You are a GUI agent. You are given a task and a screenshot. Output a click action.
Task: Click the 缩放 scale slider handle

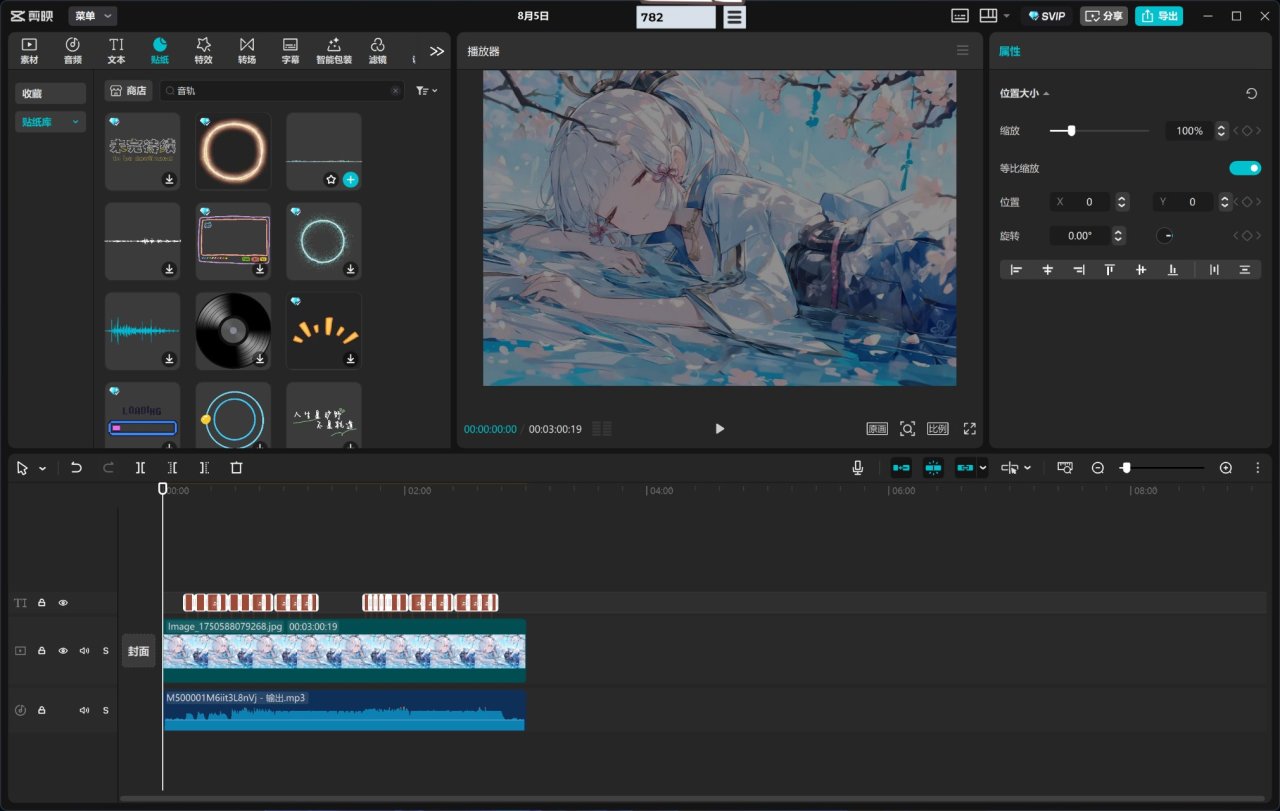(x=1071, y=130)
